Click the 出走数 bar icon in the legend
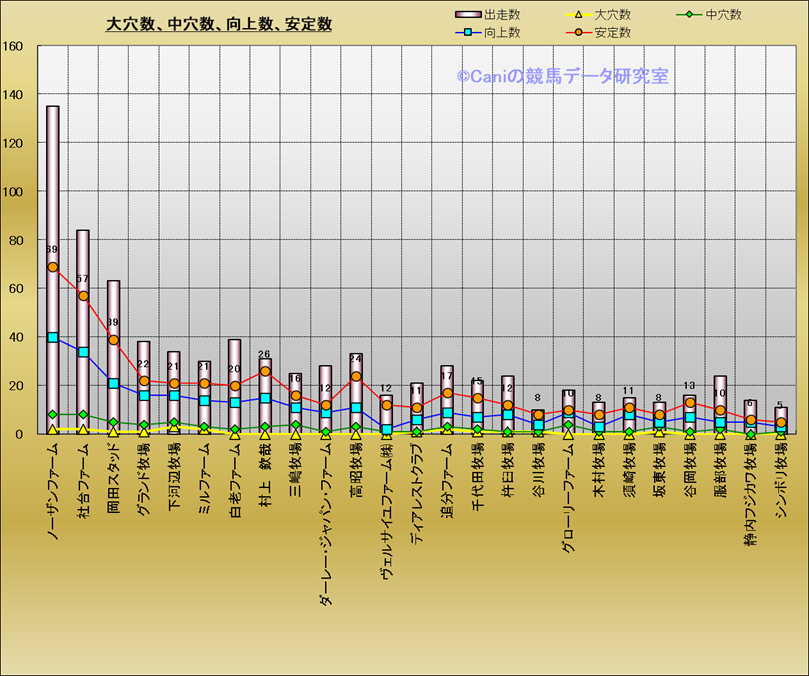The width and height of the screenshot is (809, 676). [468, 15]
